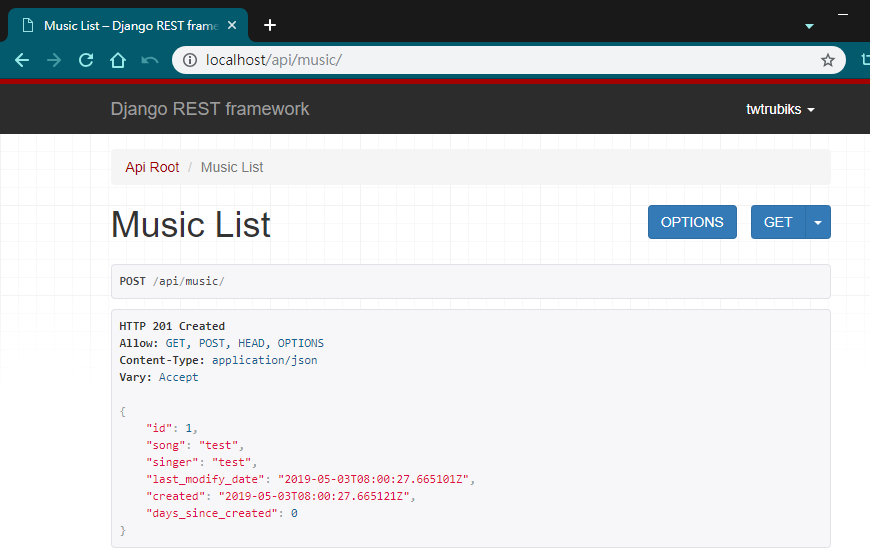870x548 pixels.
Task: Navigate to Api Root breadcrumb
Action: (x=152, y=167)
